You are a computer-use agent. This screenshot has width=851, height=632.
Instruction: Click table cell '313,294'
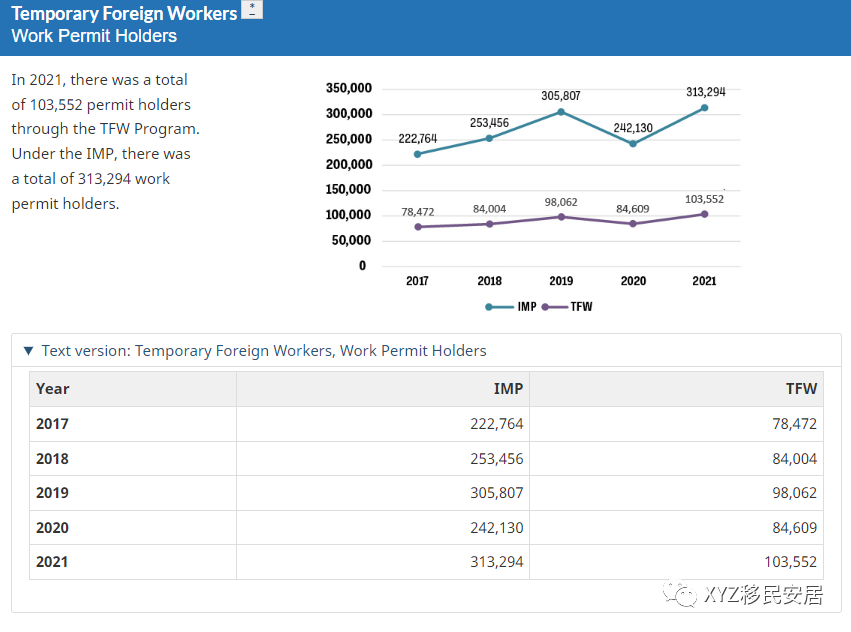pyautogui.click(x=383, y=562)
